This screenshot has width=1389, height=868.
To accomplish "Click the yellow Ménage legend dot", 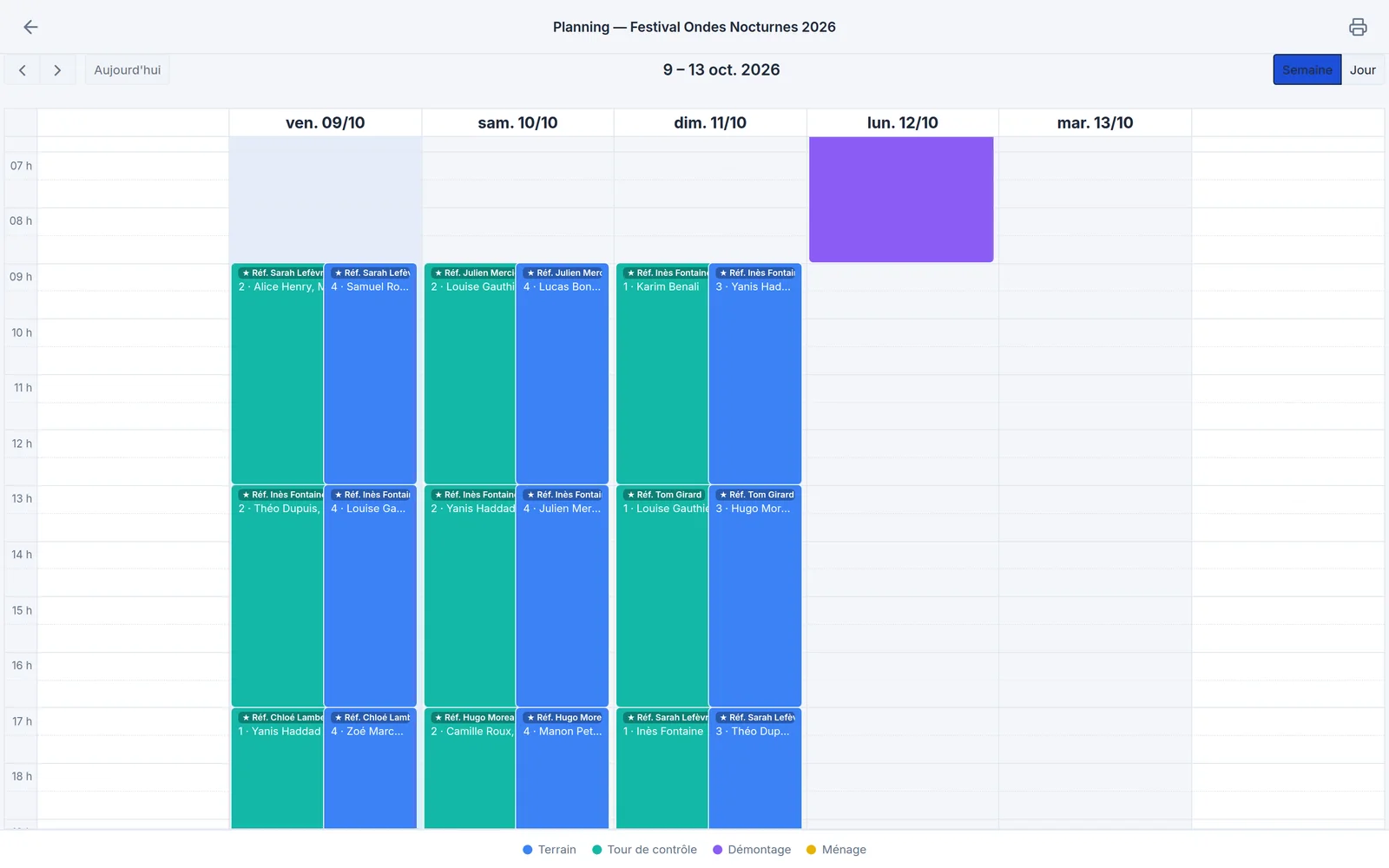I will pyautogui.click(x=812, y=850).
